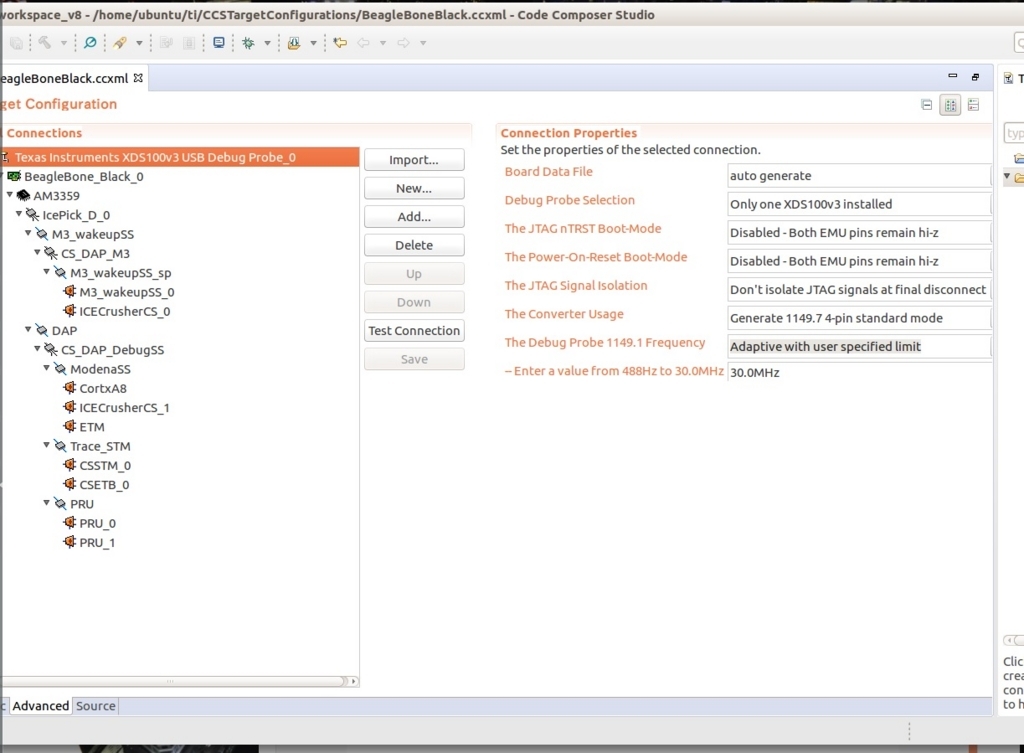Click the grayed save disk toolbar icon
This screenshot has height=753, width=1024.
click(16, 43)
